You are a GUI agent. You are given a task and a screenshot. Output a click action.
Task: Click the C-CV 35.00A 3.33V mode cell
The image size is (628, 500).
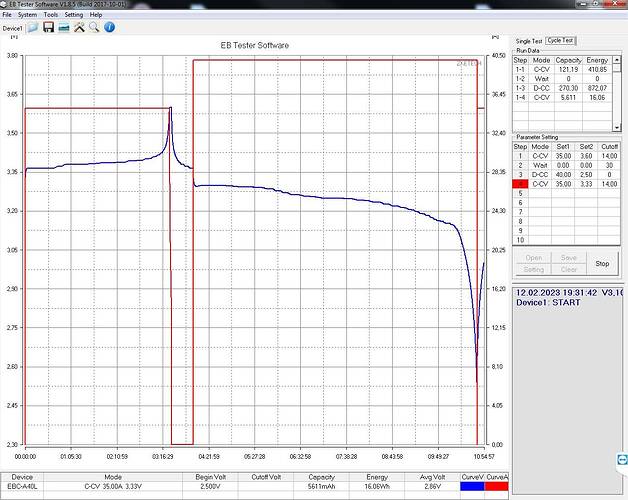point(113,486)
